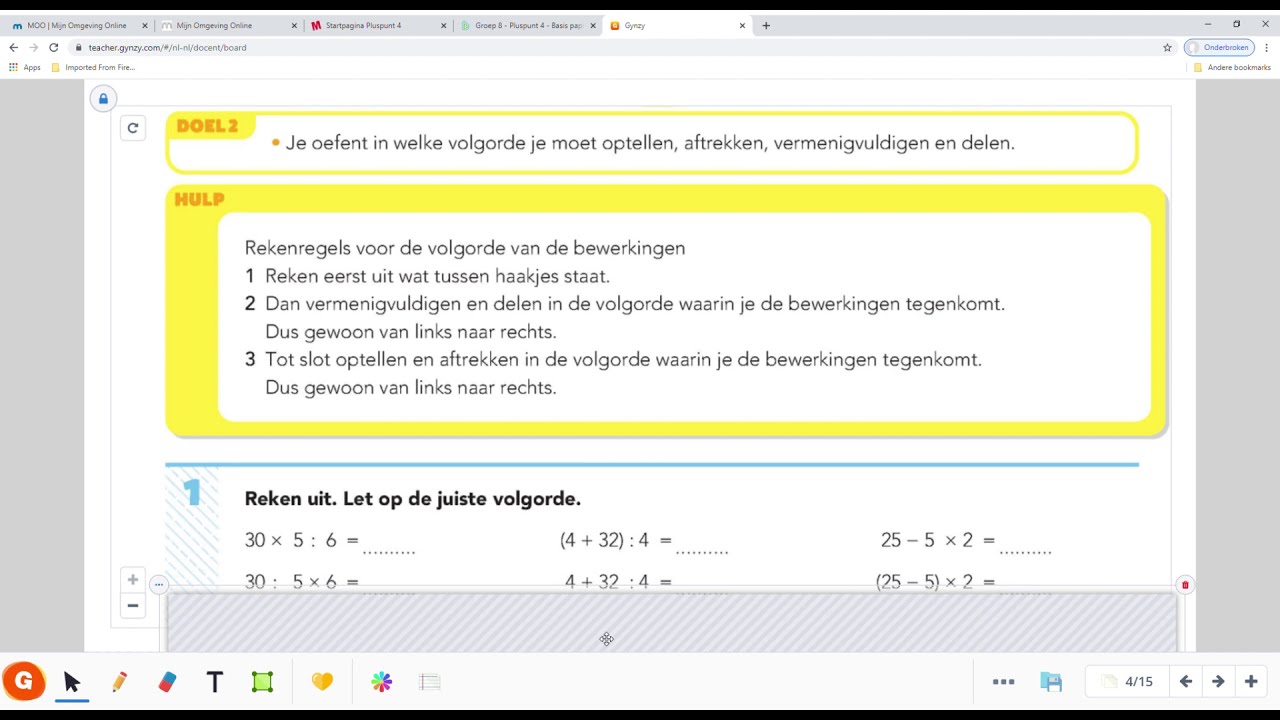Select the eraser tool
The image size is (1280, 720).
click(167, 682)
